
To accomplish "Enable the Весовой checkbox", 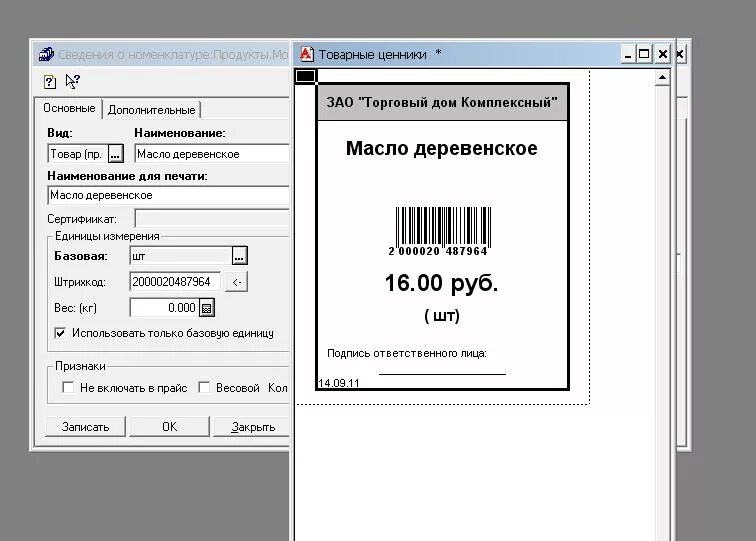I will (204, 387).
